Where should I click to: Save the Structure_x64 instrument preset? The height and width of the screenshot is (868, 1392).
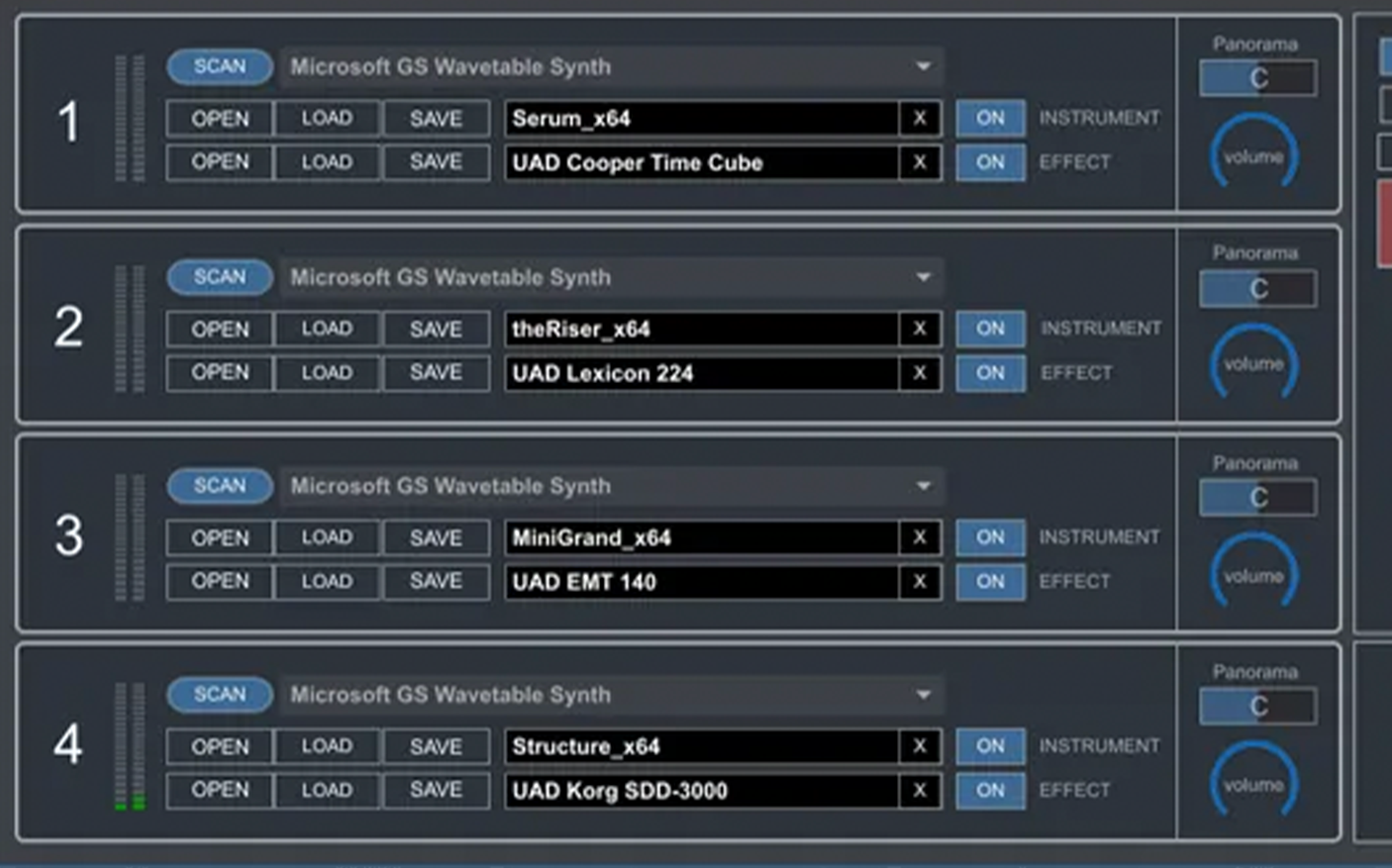[x=436, y=746]
